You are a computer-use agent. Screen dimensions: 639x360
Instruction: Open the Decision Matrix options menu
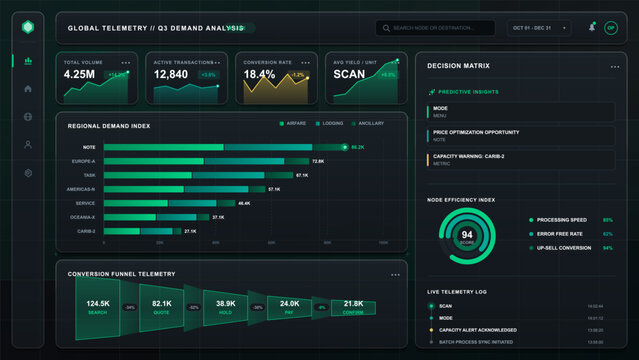tap(615, 66)
